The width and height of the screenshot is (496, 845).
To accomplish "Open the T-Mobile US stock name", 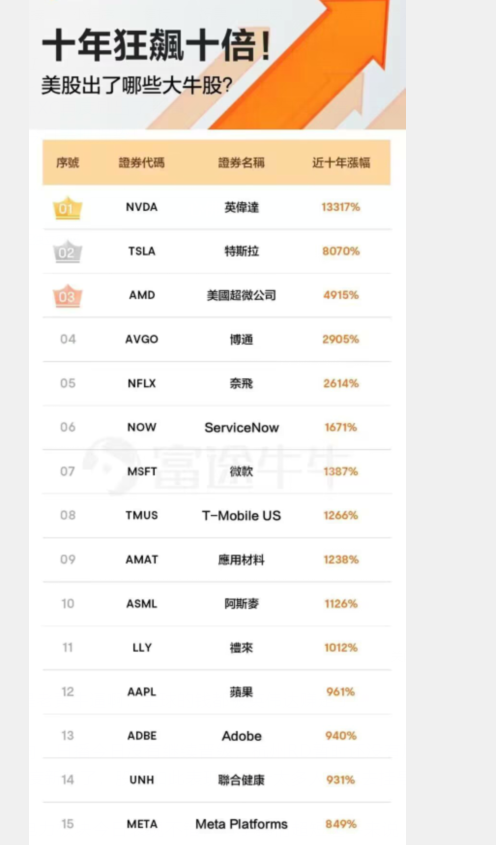I will pos(241,516).
